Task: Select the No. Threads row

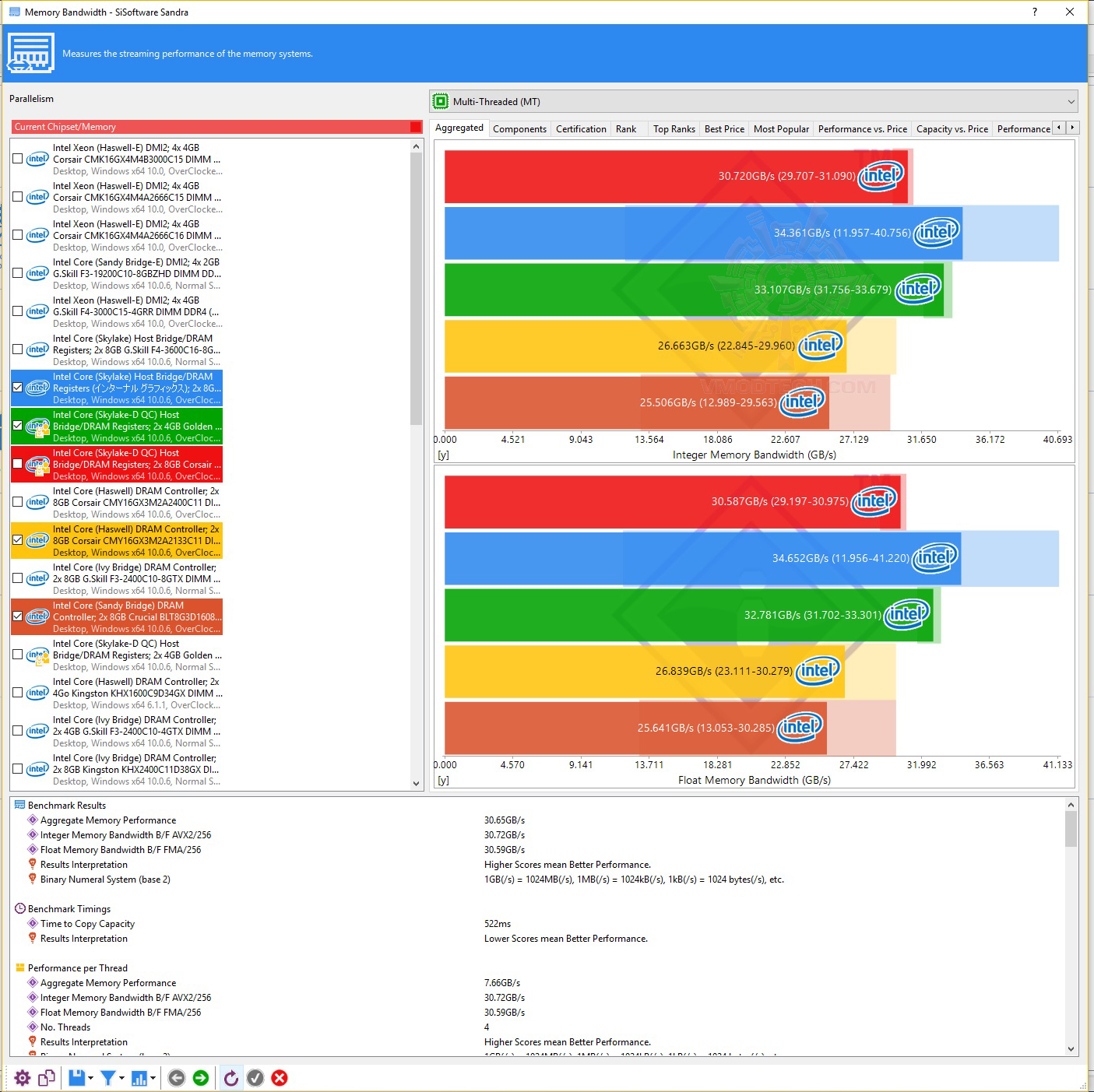Action: (x=537, y=1027)
